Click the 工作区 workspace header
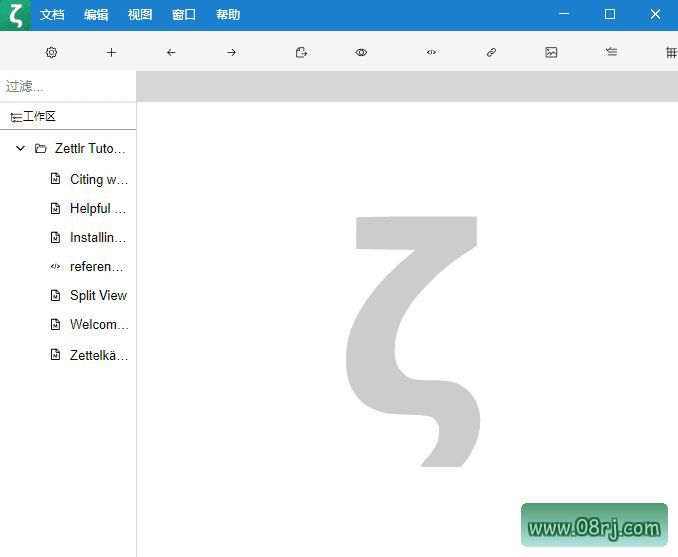The image size is (678, 557). 68,116
